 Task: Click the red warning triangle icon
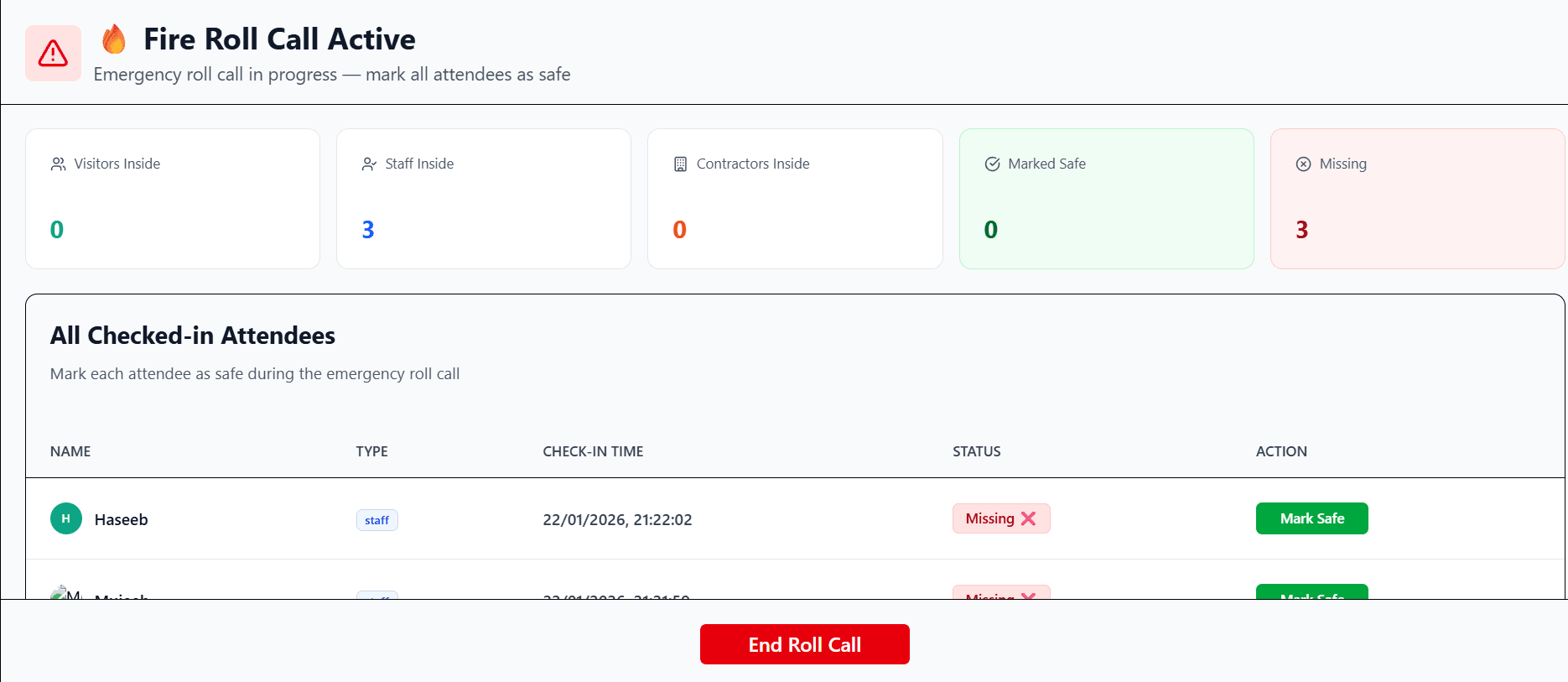click(x=52, y=53)
